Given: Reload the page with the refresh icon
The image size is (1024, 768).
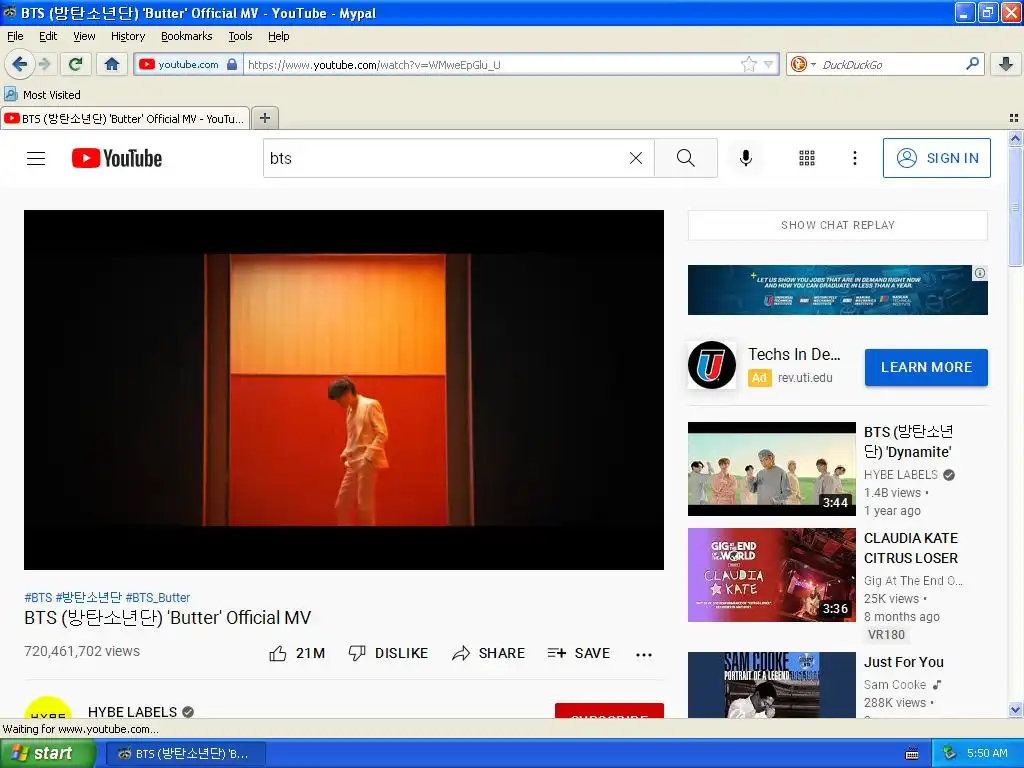Looking at the screenshot, I should tap(76, 64).
